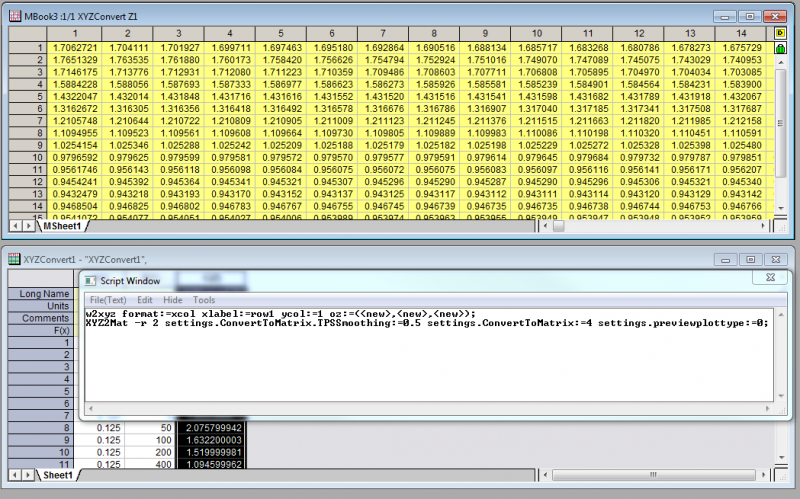Image resolution: width=800 pixels, height=499 pixels.
Task: Click the MBook3 horizontal scrollbar thumb
Action: pos(559,226)
